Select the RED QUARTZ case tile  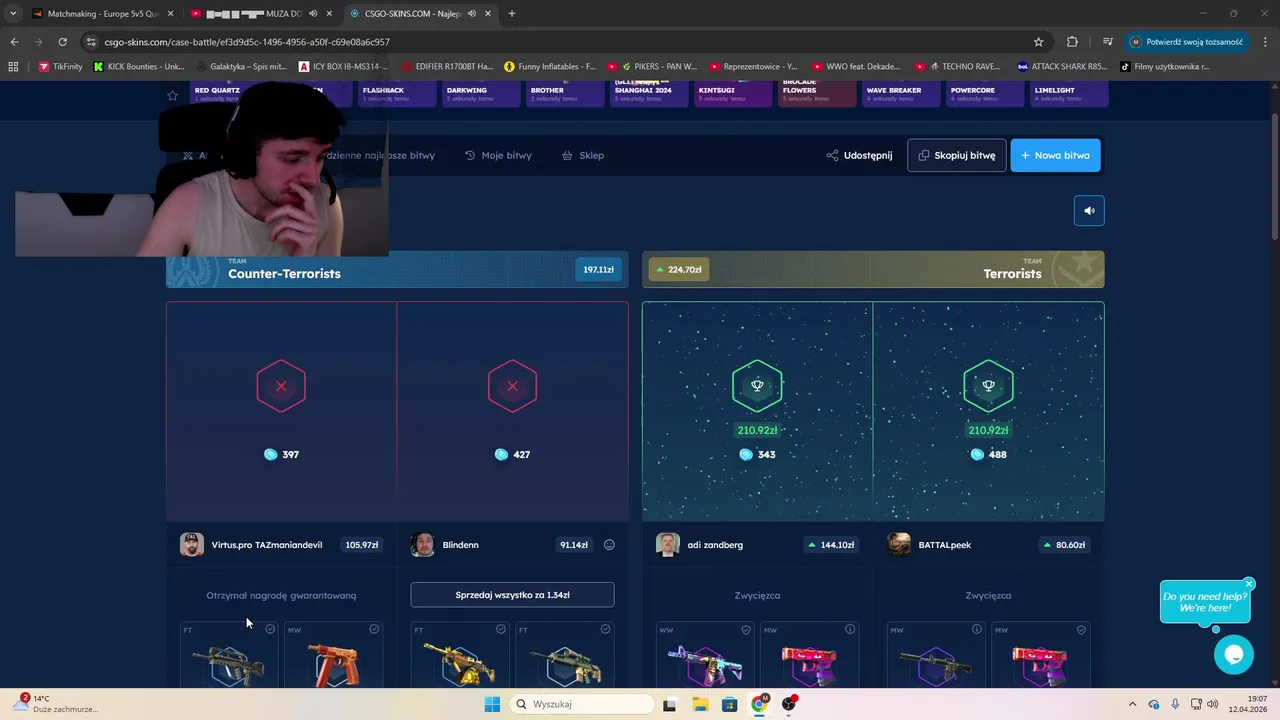pos(229,93)
